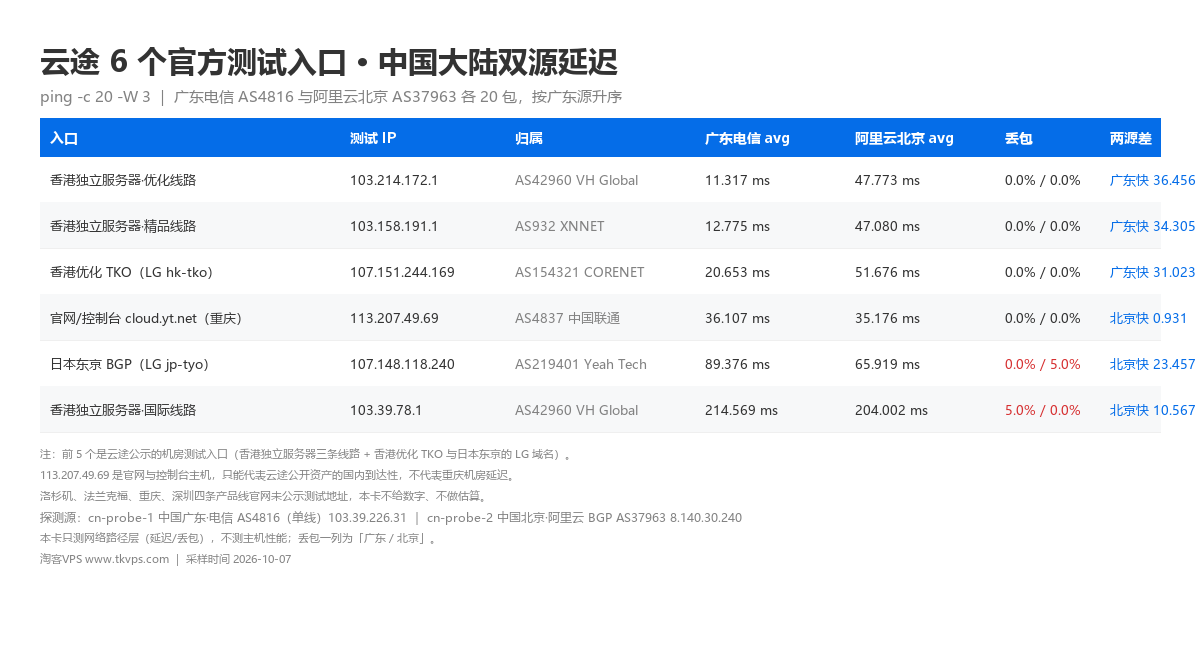Click the note line starting 注：前 5 个
The width and height of the screenshot is (1200, 652).
coord(305,454)
